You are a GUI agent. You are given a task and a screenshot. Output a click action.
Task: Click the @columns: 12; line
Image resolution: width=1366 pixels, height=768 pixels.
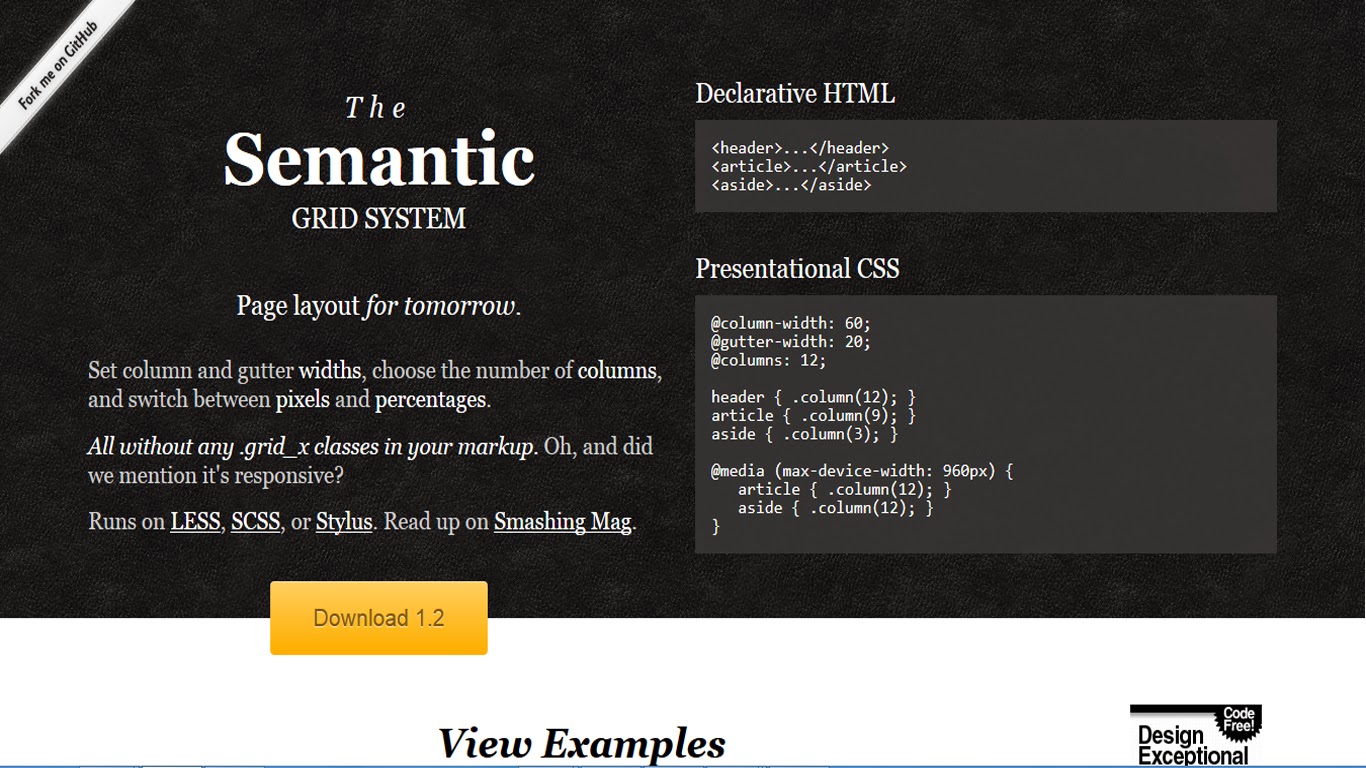(x=769, y=360)
